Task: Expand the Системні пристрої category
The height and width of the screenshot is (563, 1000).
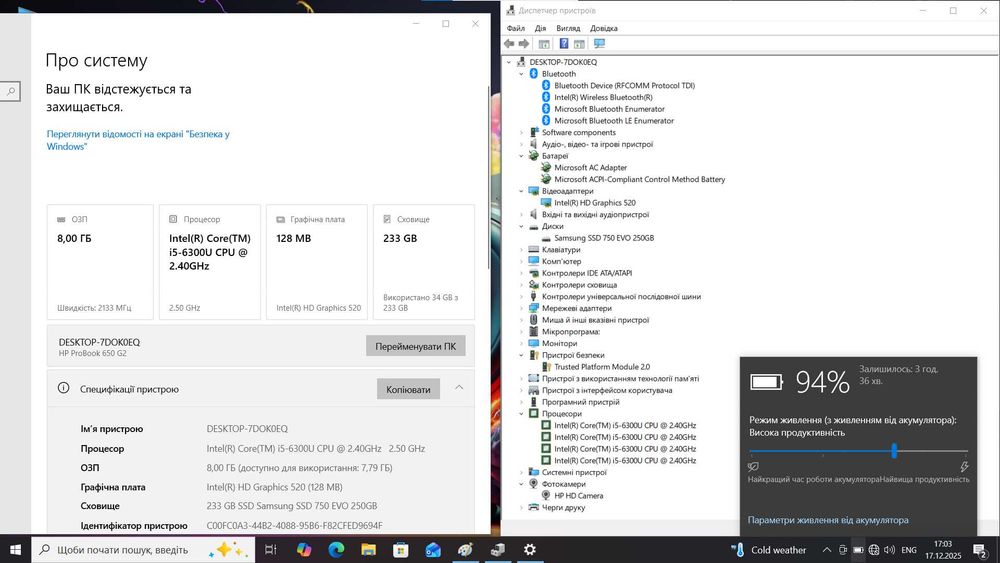Action: (x=521, y=472)
